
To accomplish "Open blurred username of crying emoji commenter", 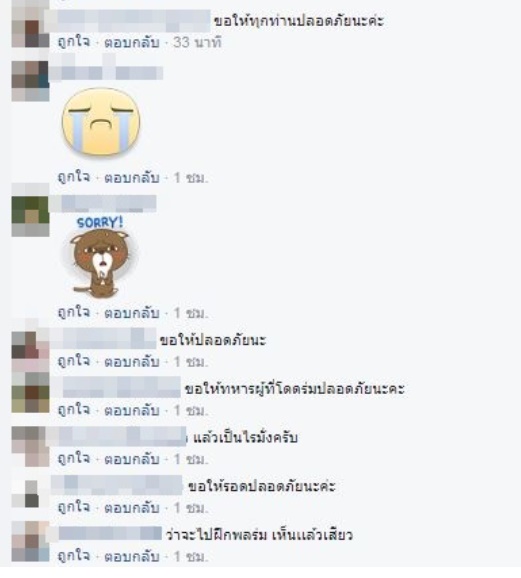I will pos(106,73).
